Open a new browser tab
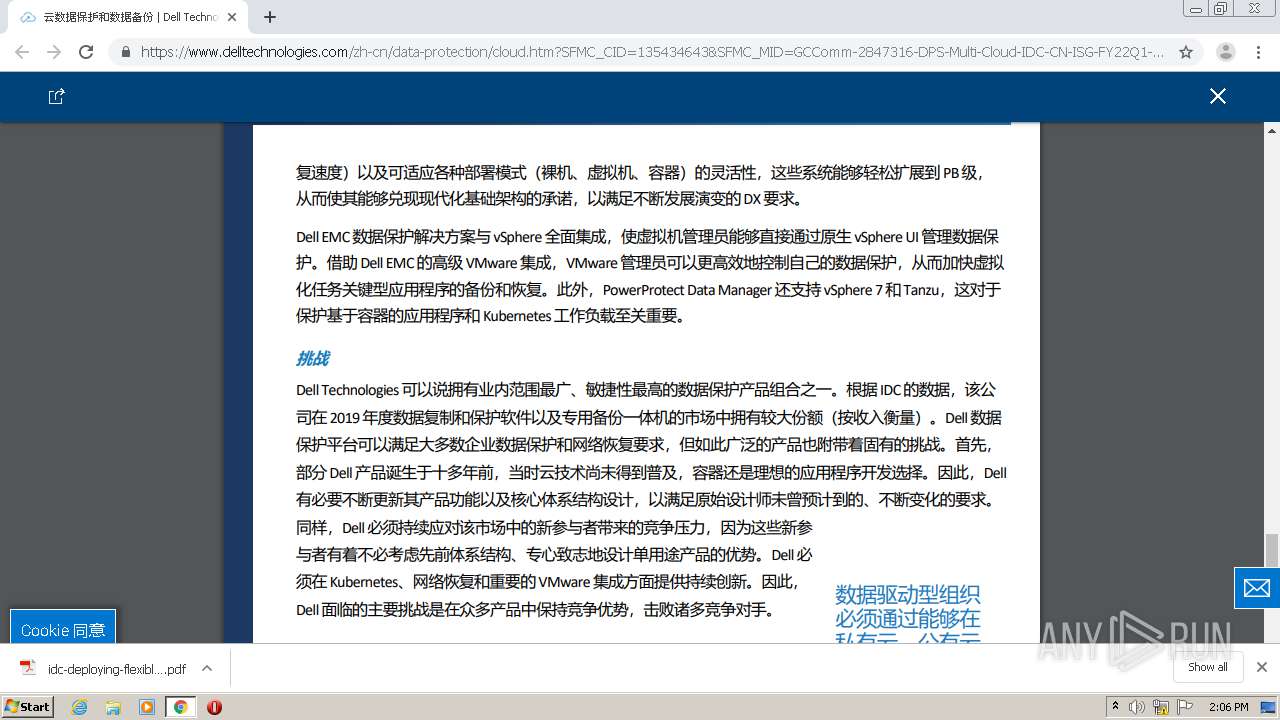Screen dimensions: 1280x720 (x=270, y=17)
